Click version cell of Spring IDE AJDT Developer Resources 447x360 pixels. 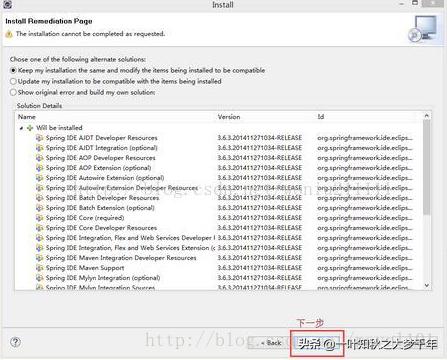(x=260, y=138)
